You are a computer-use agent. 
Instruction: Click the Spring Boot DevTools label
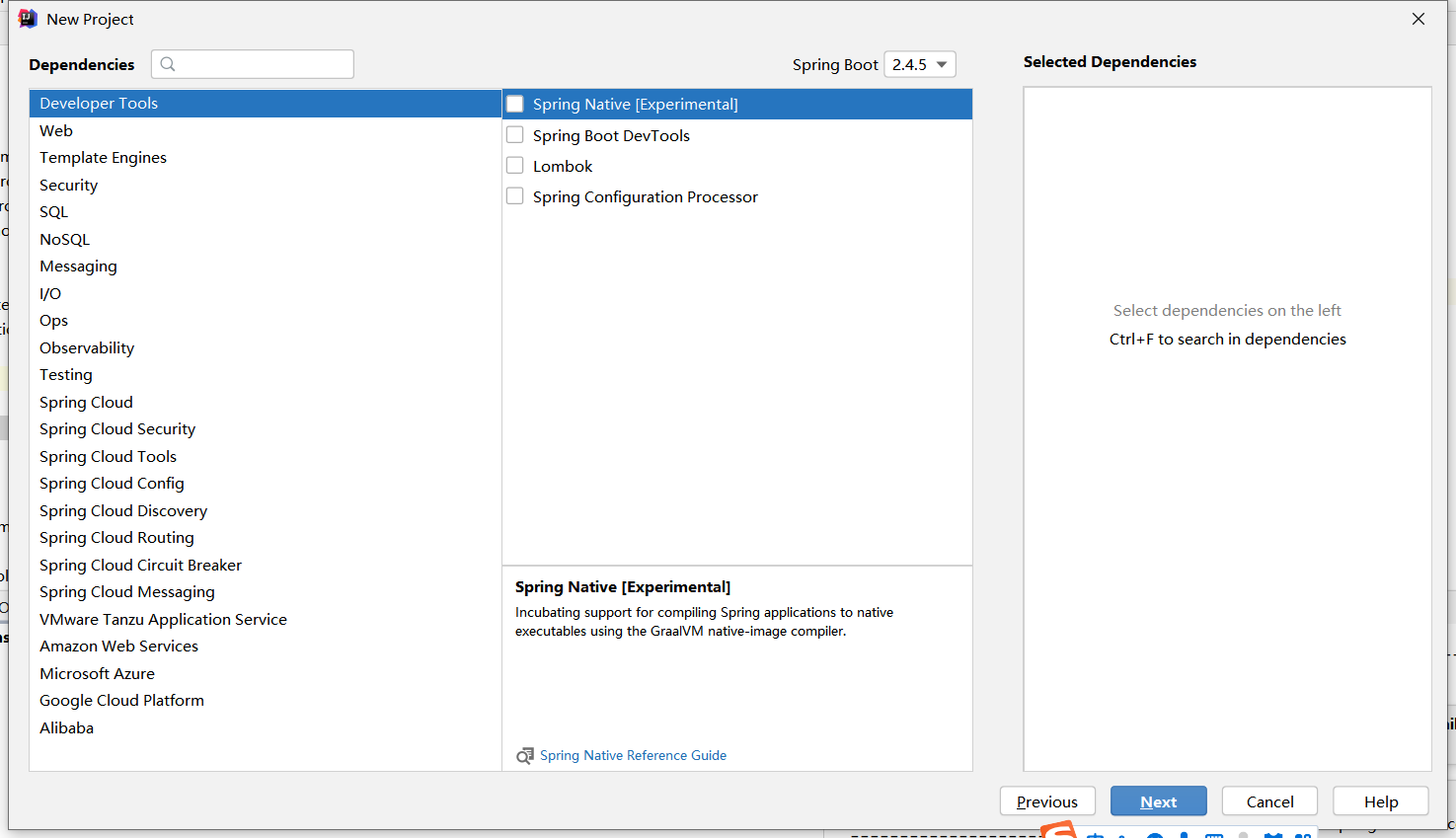tap(611, 135)
